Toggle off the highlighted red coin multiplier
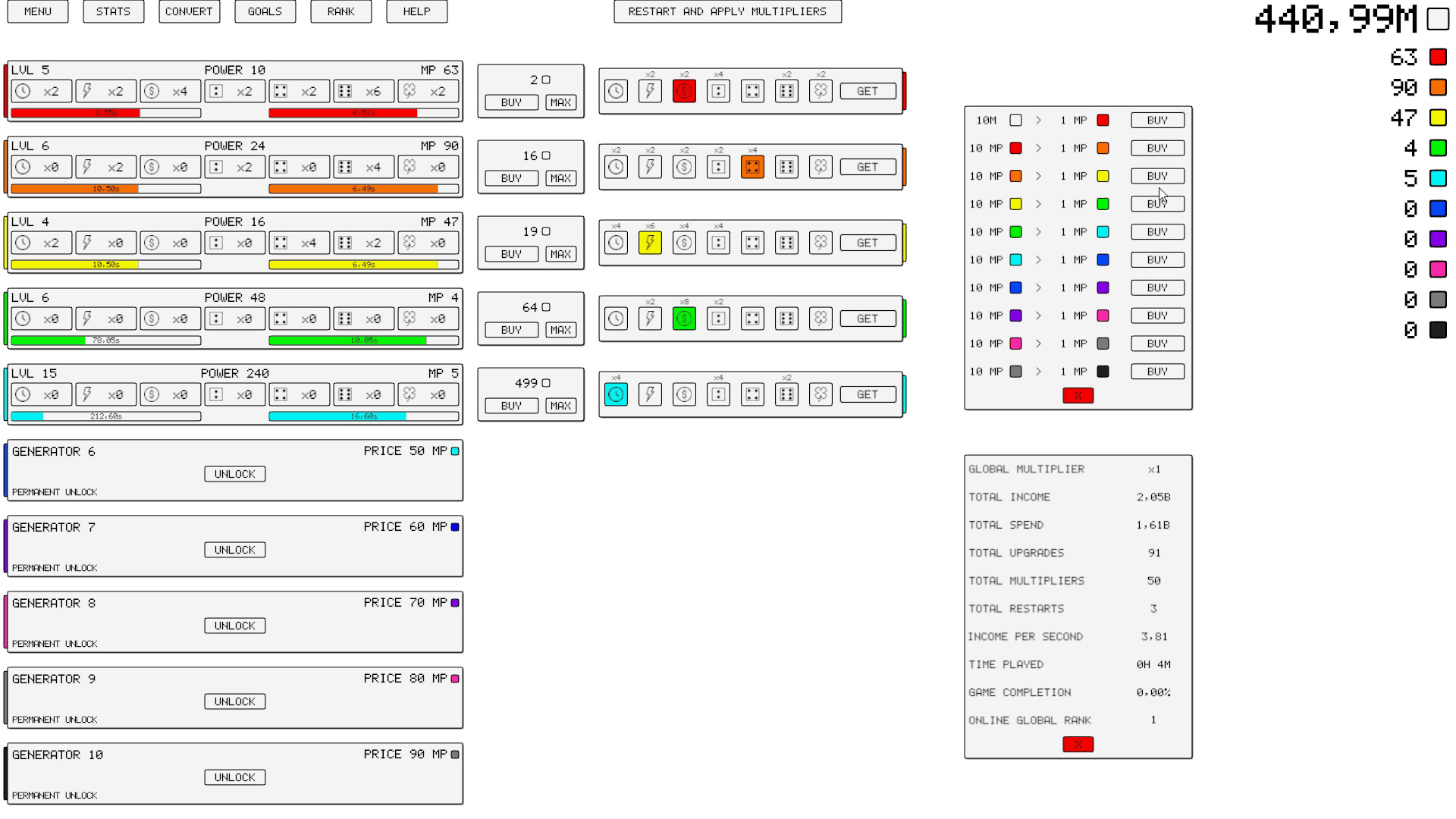The width and height of the screenshot is (1456, 819). 684,91
